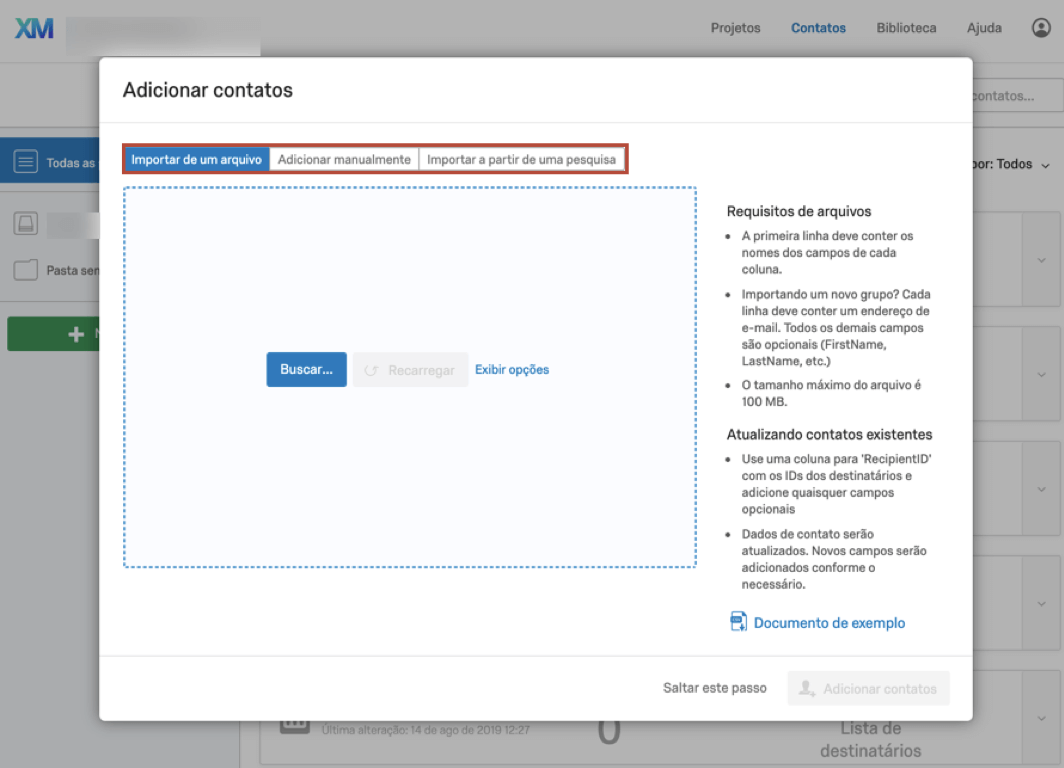Click the green plus button in sidebar

click(54, 334)
